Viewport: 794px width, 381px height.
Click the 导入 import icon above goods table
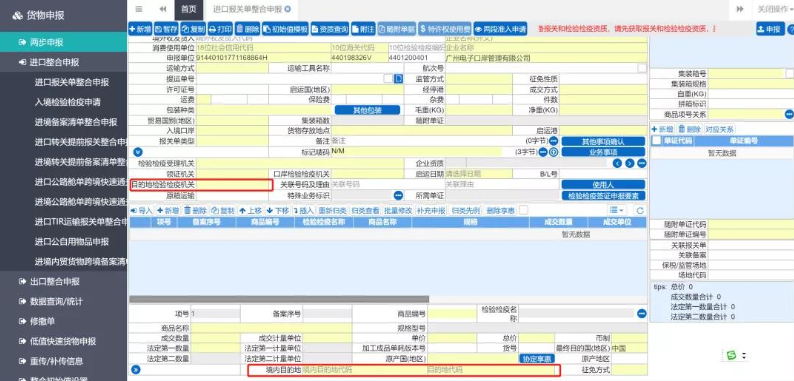pyautogui.click(x=142, y=210)
